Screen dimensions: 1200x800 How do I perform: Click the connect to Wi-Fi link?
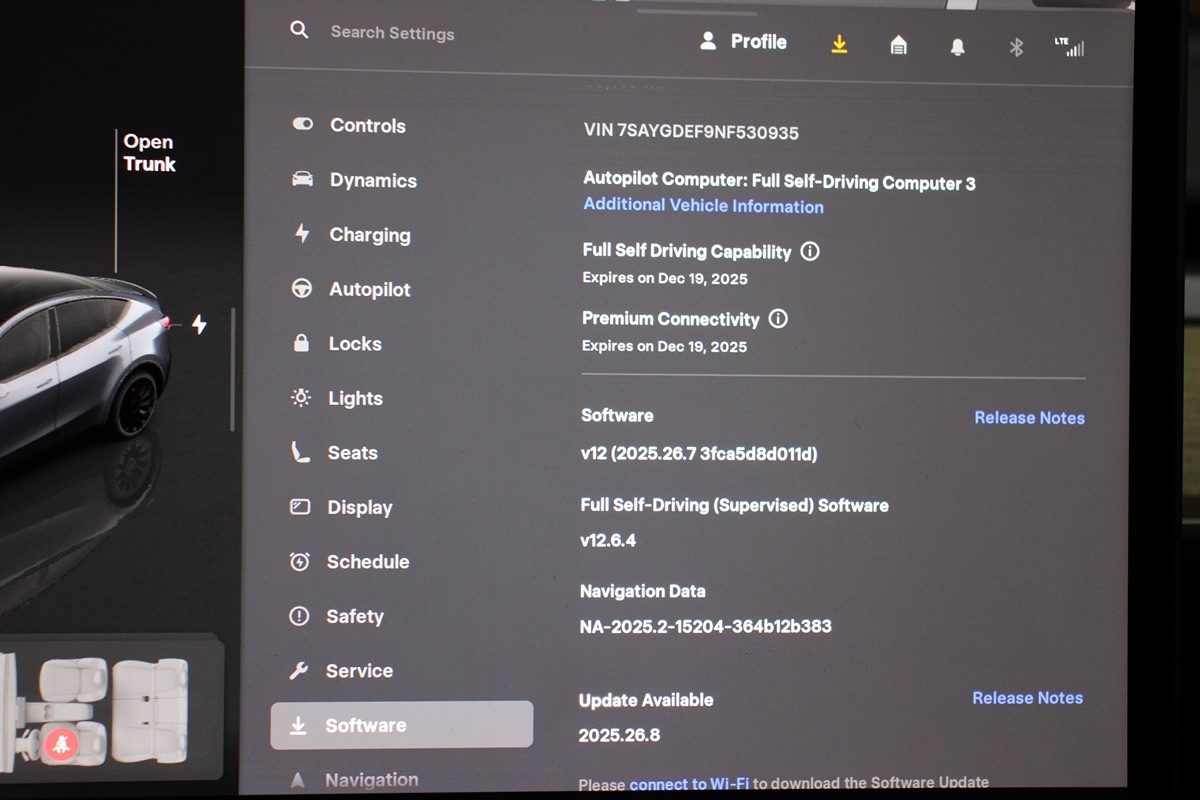(689, 784)
